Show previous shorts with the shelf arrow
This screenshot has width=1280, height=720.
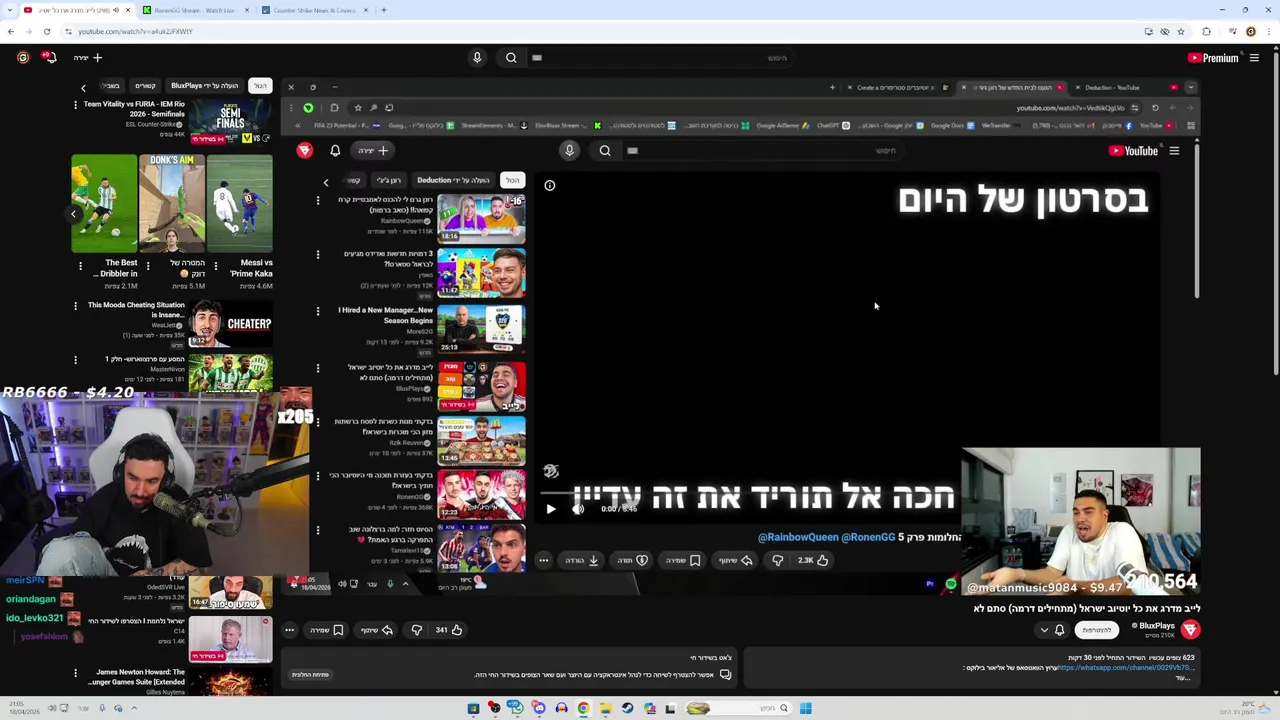[x=73, y=213]
